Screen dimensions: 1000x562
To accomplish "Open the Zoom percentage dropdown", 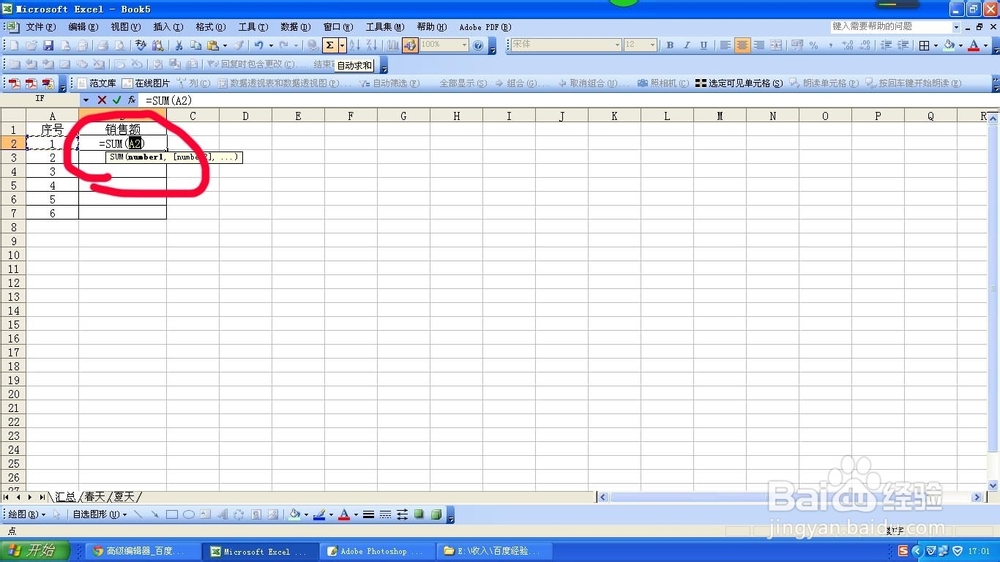I will click(x=464, y=45).
